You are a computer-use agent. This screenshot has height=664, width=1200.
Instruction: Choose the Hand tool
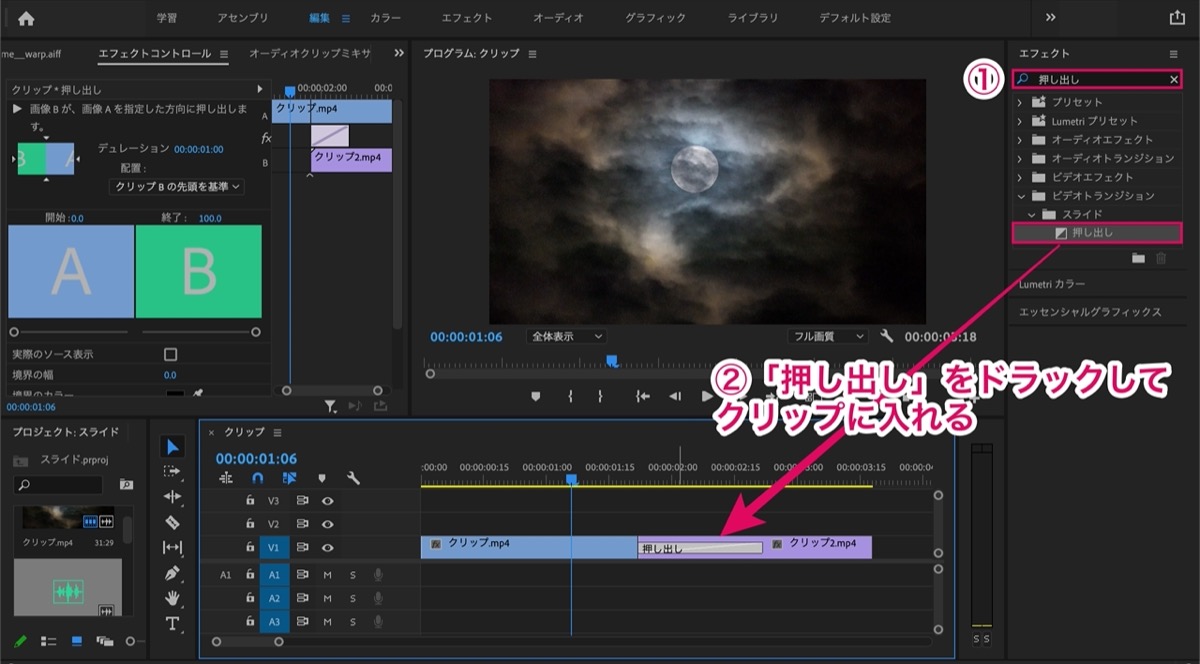[x=173, y=598]
